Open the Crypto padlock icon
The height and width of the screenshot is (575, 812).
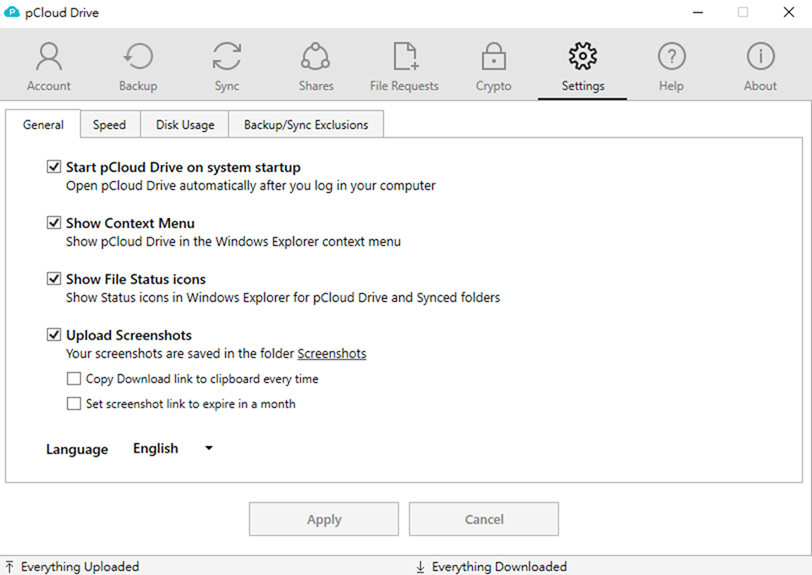[x=493, y=57]
